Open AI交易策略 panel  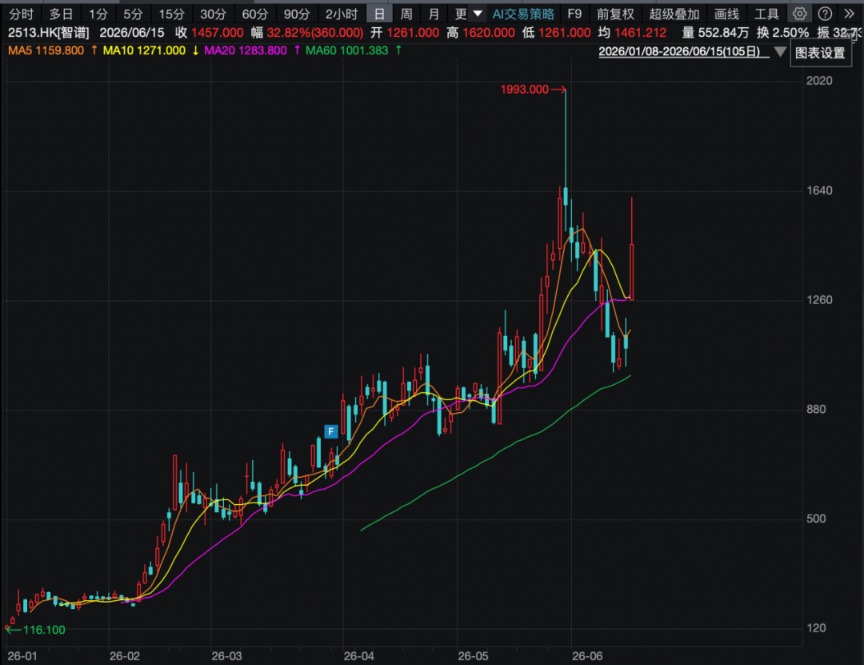coord(523,14)
